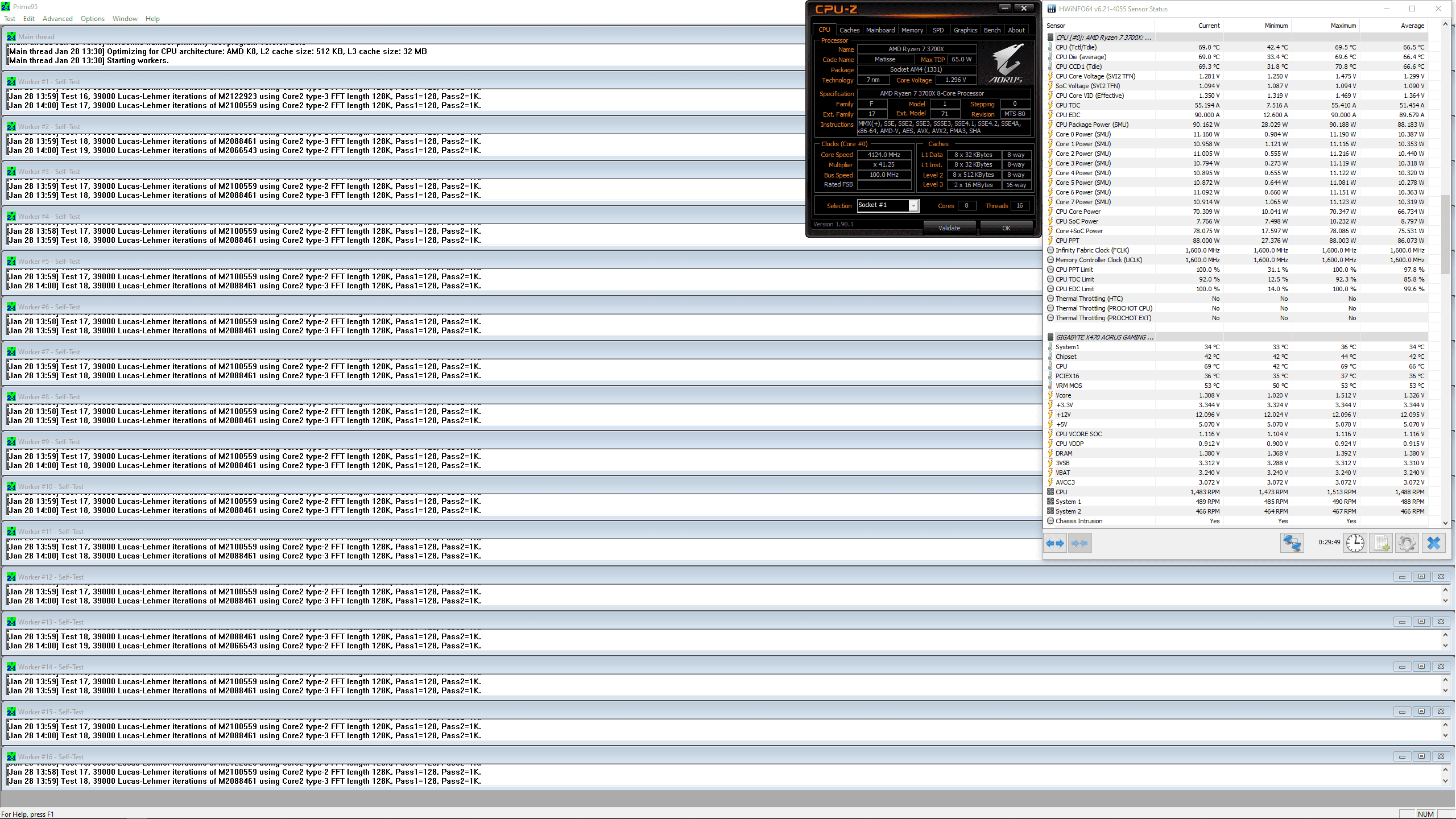Open the Window menu in Prime95
This screenshot has height=819, width=1456.
125,19
